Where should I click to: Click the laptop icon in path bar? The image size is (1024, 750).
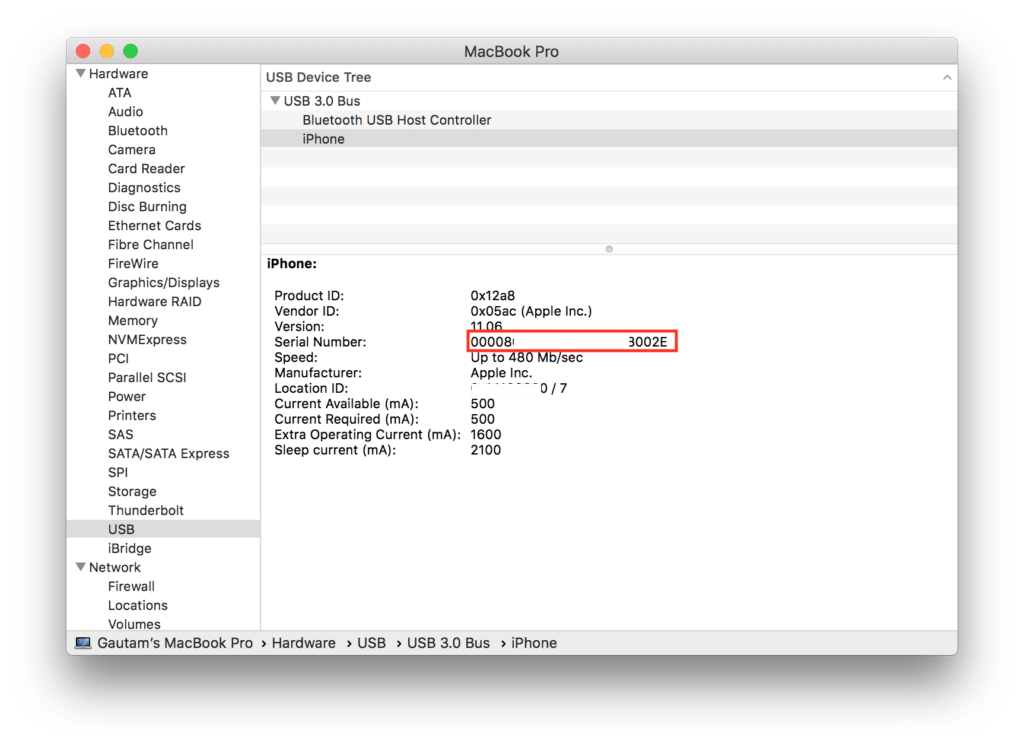pos(83,643)
